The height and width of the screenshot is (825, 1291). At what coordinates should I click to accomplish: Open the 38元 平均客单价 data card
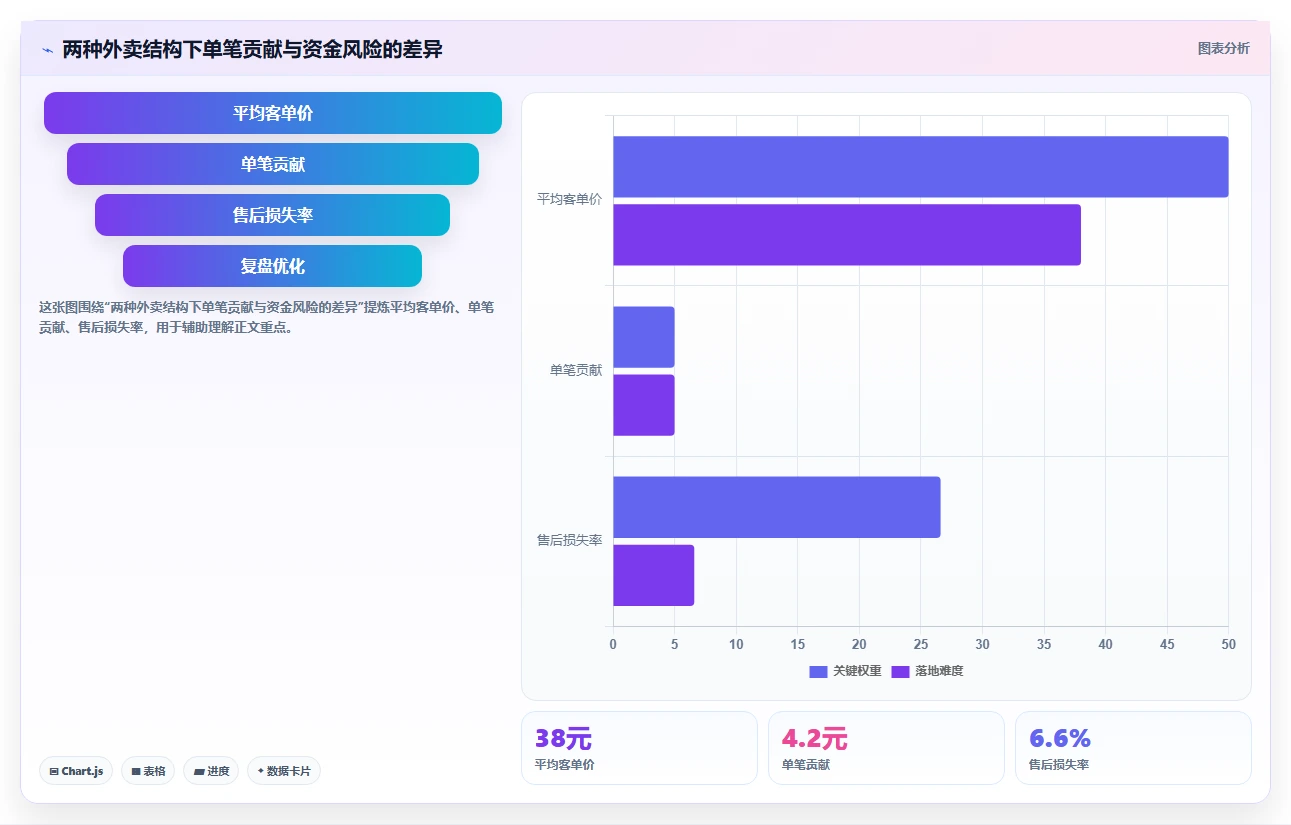pos(639,748)
